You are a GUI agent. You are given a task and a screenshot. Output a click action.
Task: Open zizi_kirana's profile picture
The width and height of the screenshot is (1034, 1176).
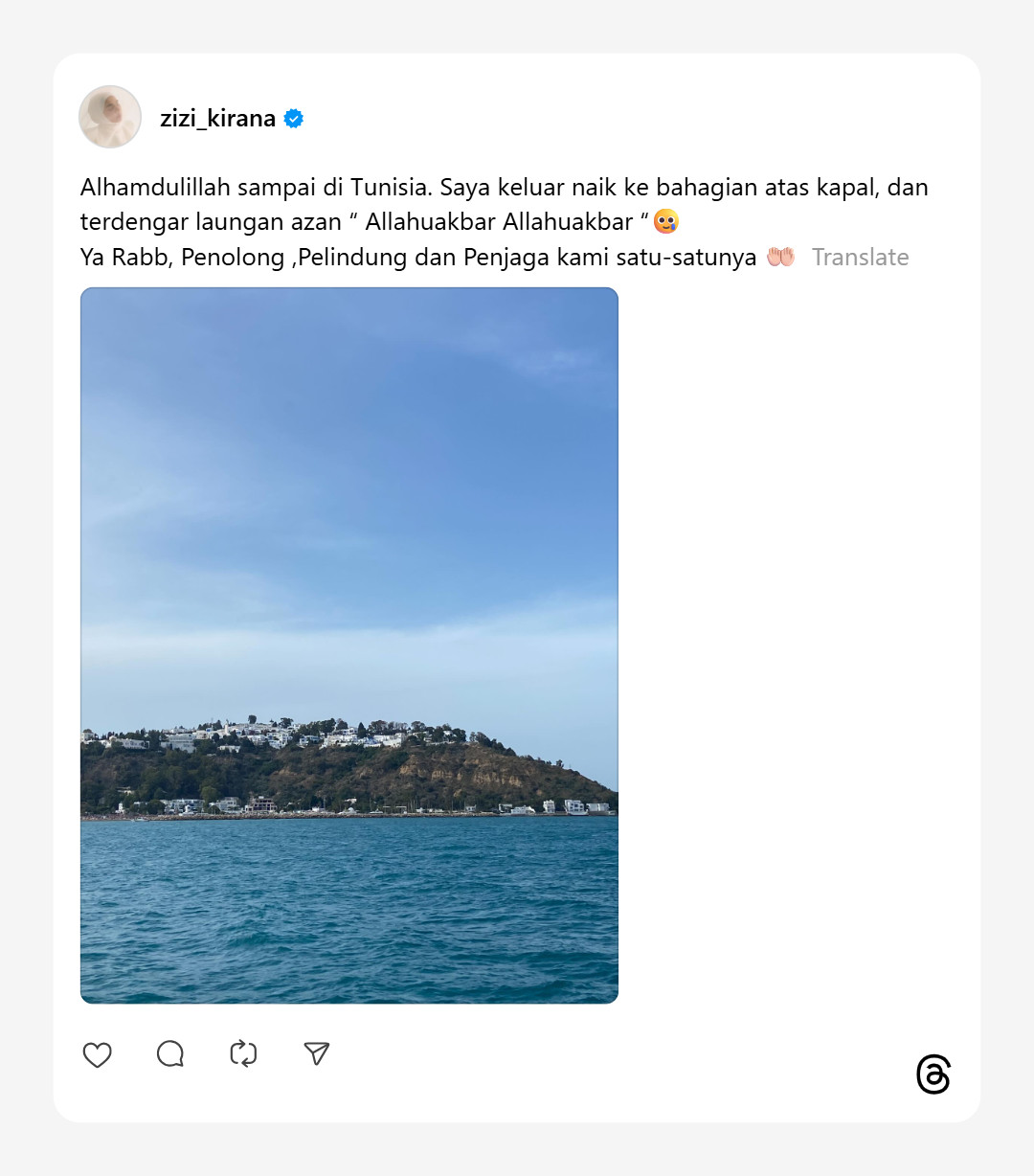[110, 117]
